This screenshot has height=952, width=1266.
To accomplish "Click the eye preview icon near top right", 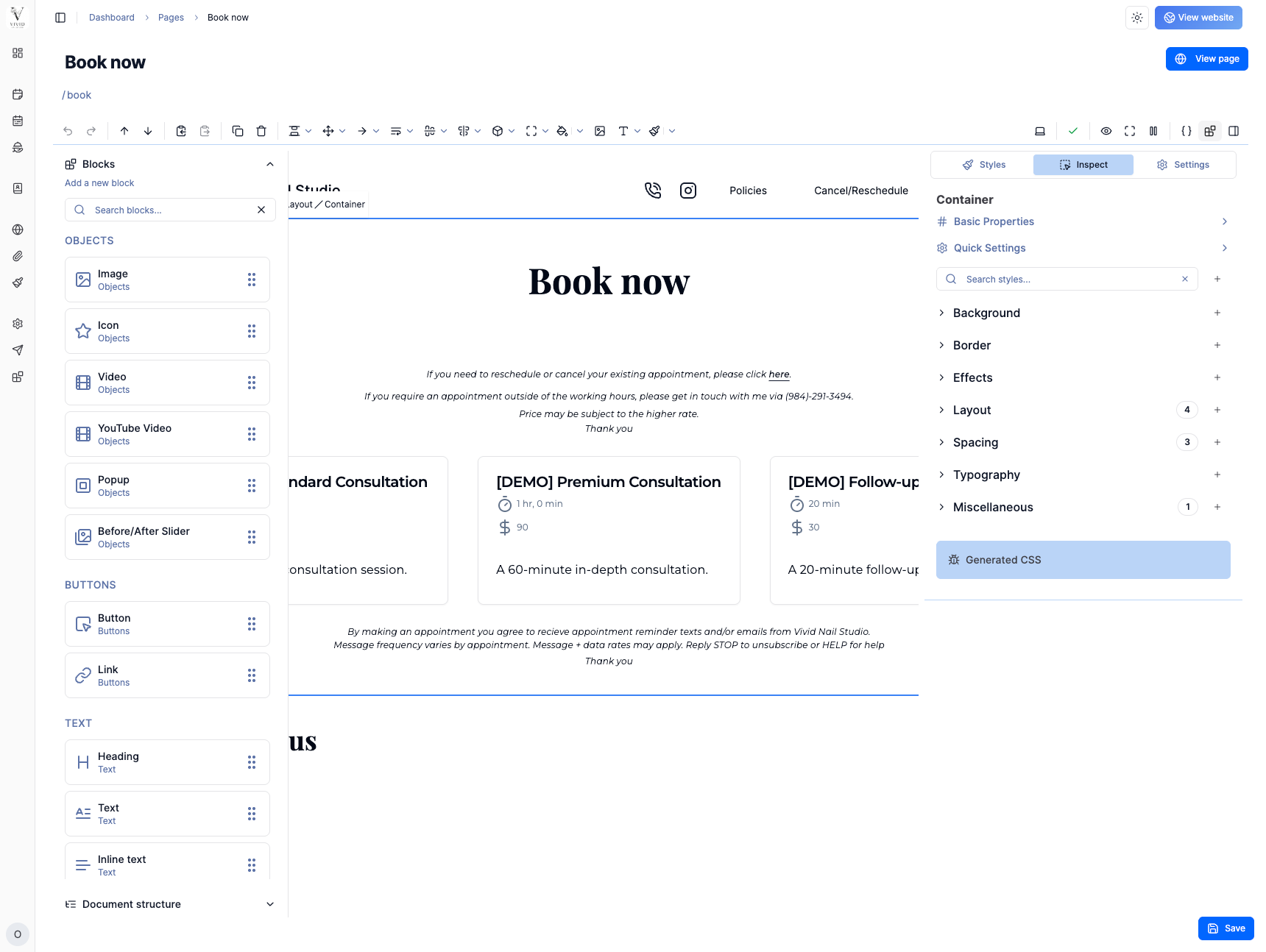I will [x=1106, y=131].
